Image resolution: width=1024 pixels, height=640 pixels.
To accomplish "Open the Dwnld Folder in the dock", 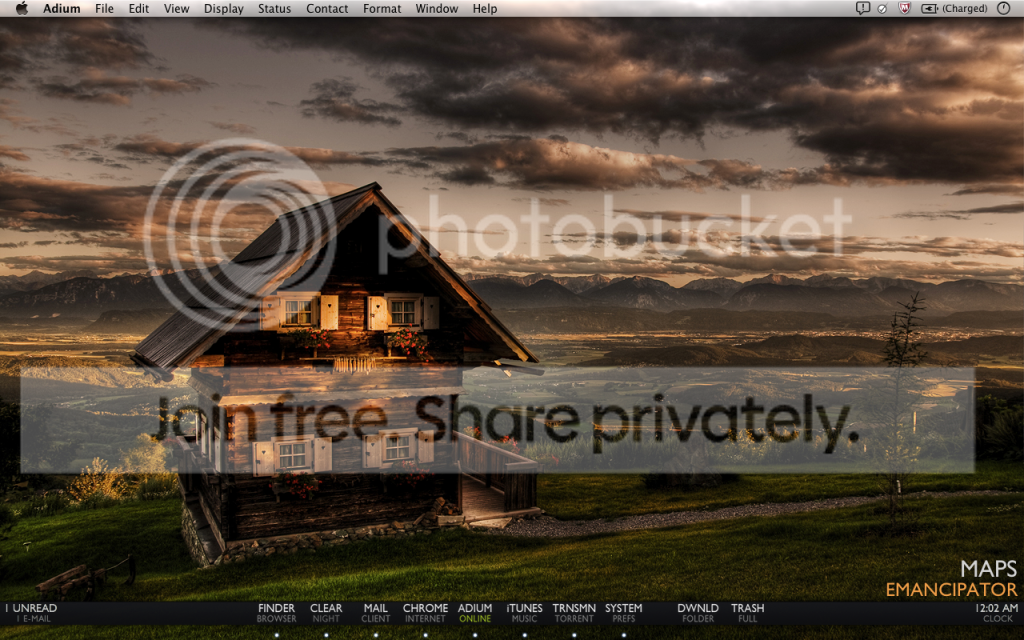I will point(698,613).
